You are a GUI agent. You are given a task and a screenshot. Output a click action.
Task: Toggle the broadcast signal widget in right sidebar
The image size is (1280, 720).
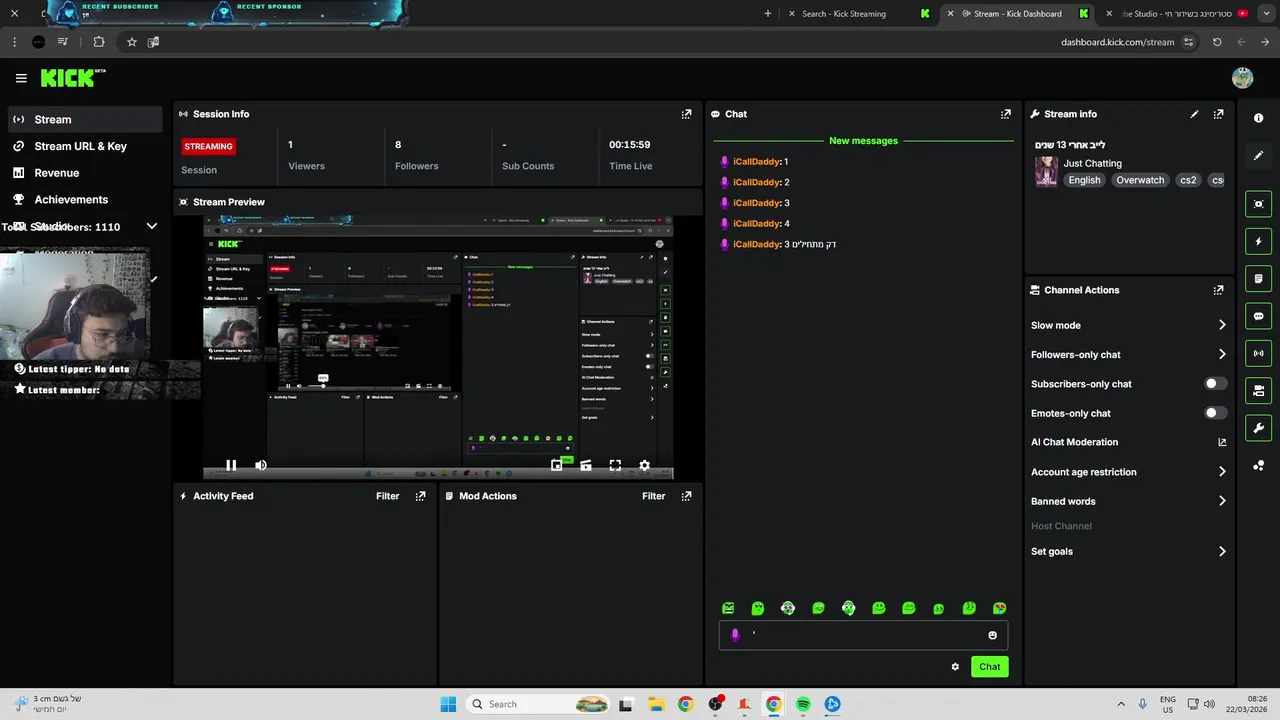(x=1258, y=353)
